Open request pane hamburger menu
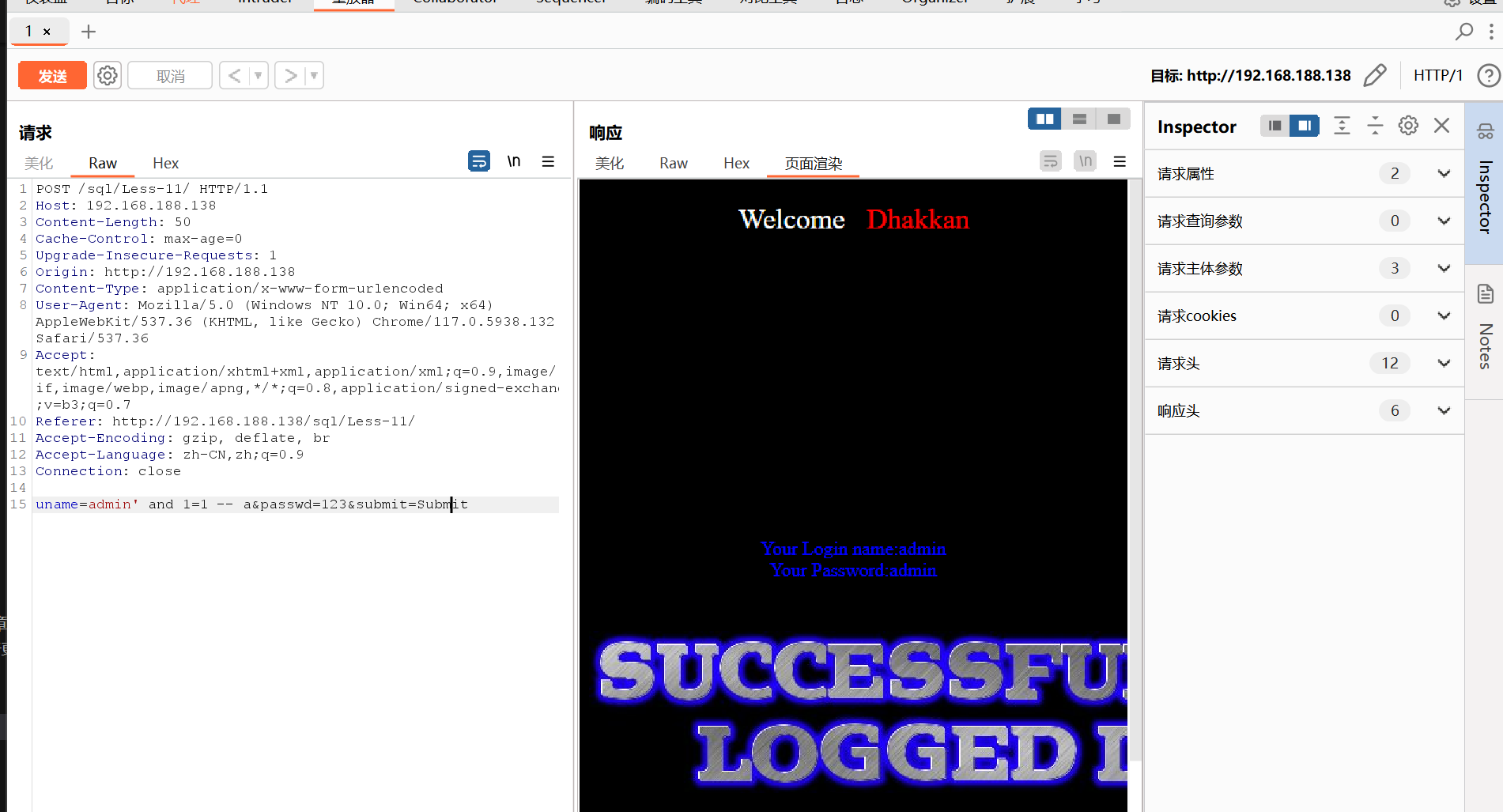The image size is (1503, 812). coord(548,161)
